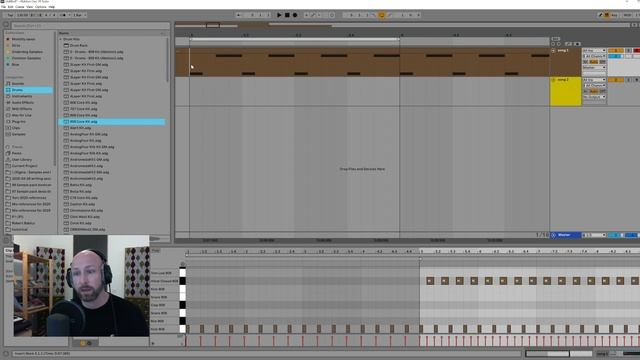The image size is (640, 360).
Task: Open the Options menu
Action: (x=40, y=7)
